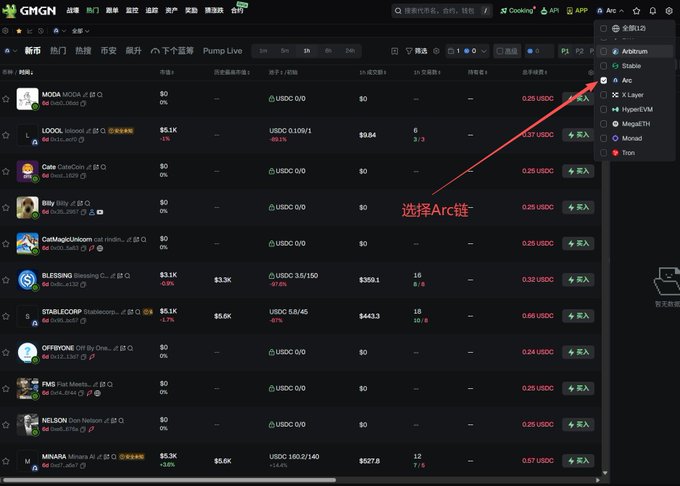Open the notifications bell

click(x=652, y=11)
